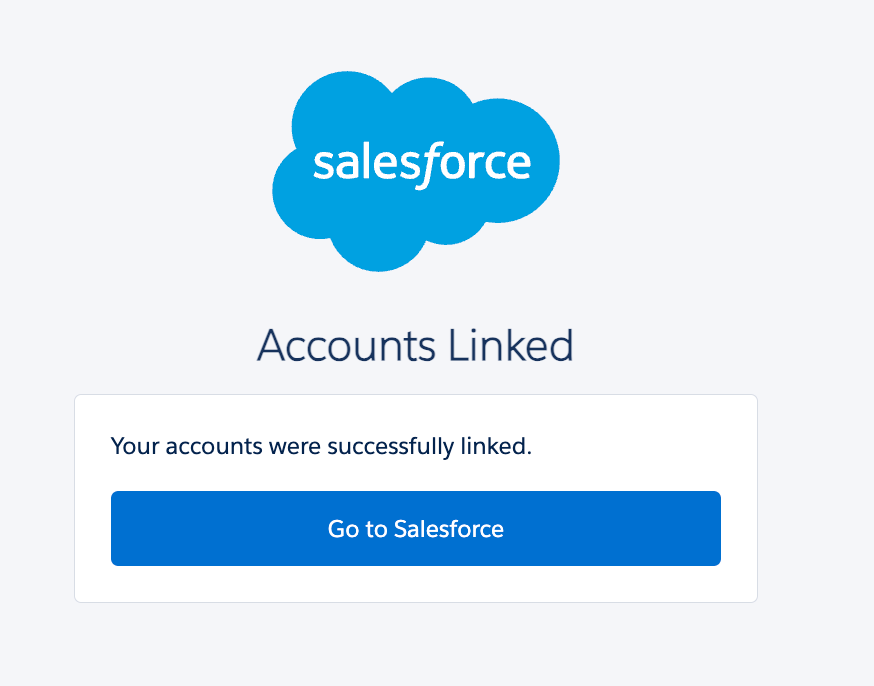Click the word "Salesforce" on the blue button
The width and height of the screenshot is (874, 686).
448,529
